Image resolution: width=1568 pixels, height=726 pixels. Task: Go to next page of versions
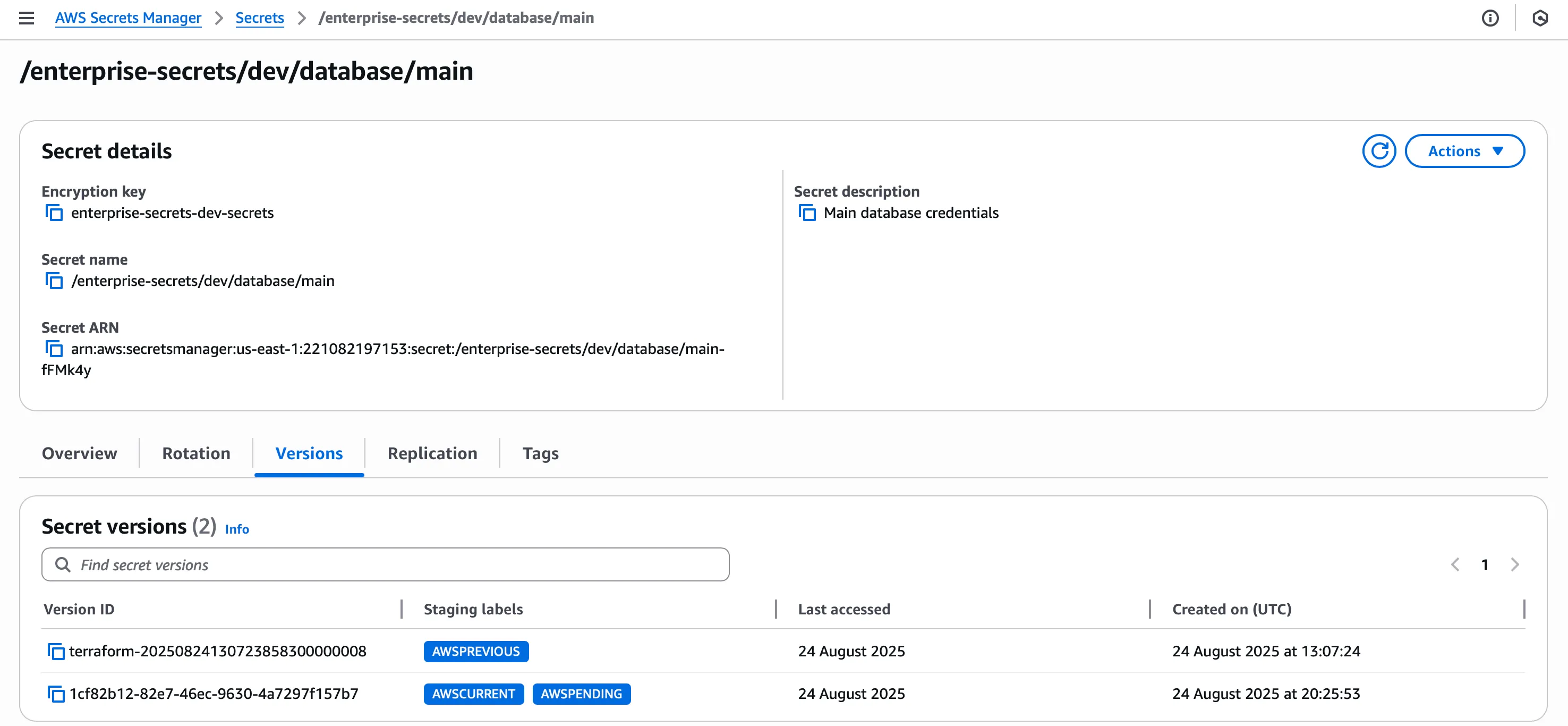coord(1514,564)
